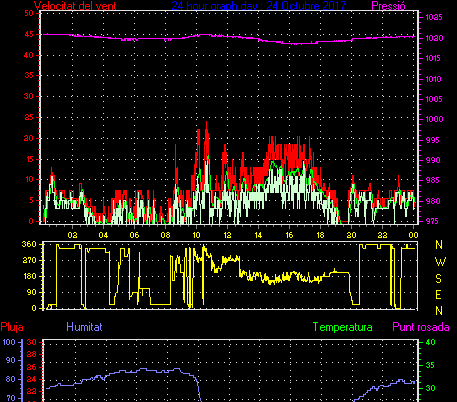
Task: Click the 1005 pressure axis value
Action: click(434, 99)
